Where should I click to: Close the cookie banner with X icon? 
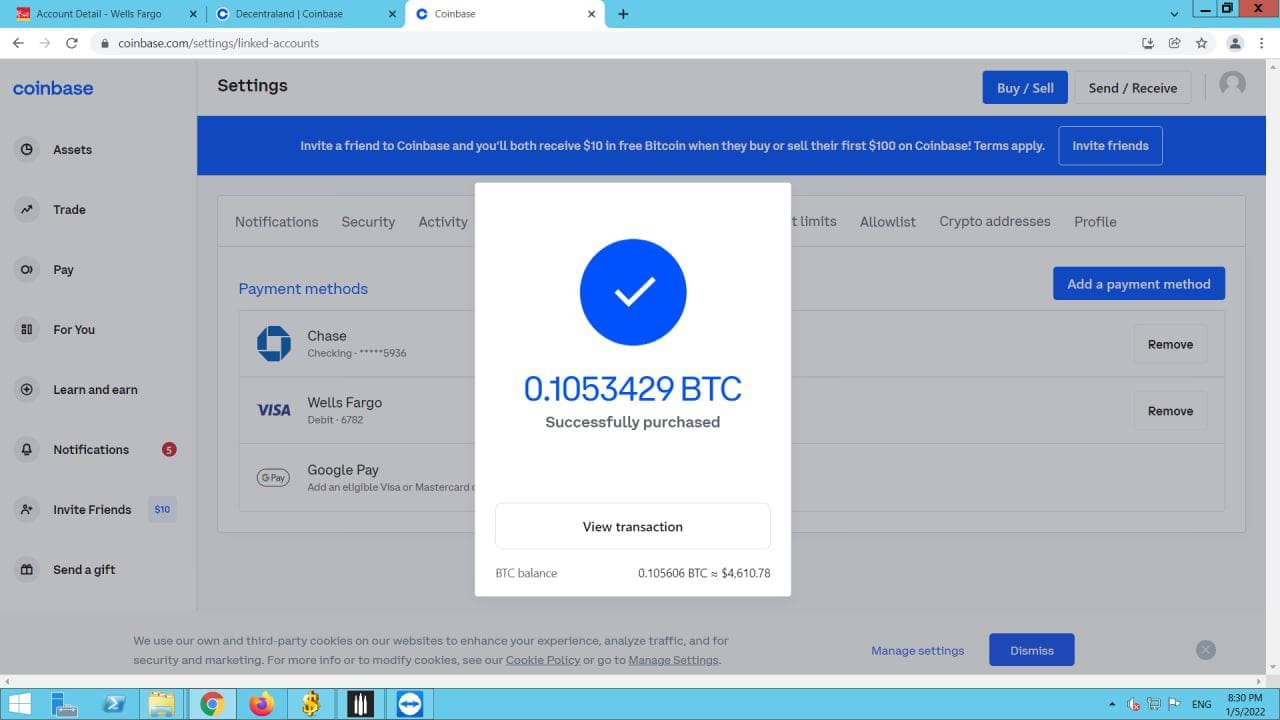pyautogui.click(x=1206, y=650)
